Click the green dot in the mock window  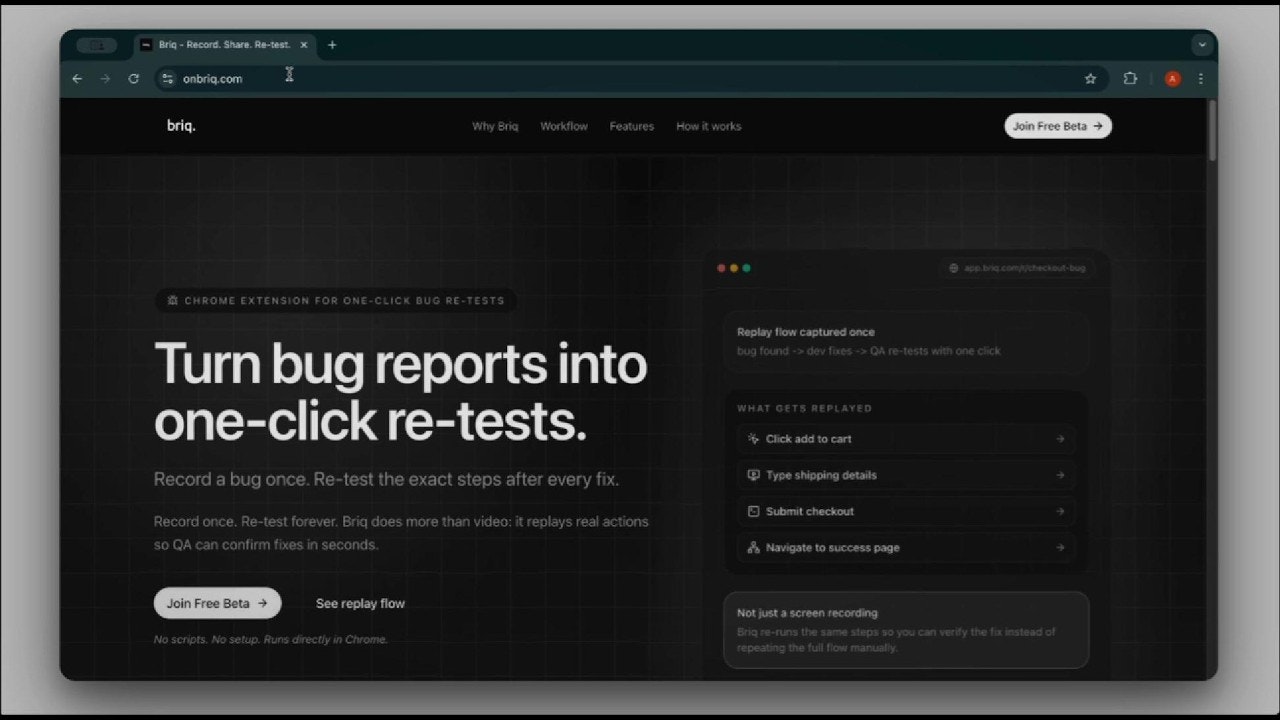coord(746,268)
